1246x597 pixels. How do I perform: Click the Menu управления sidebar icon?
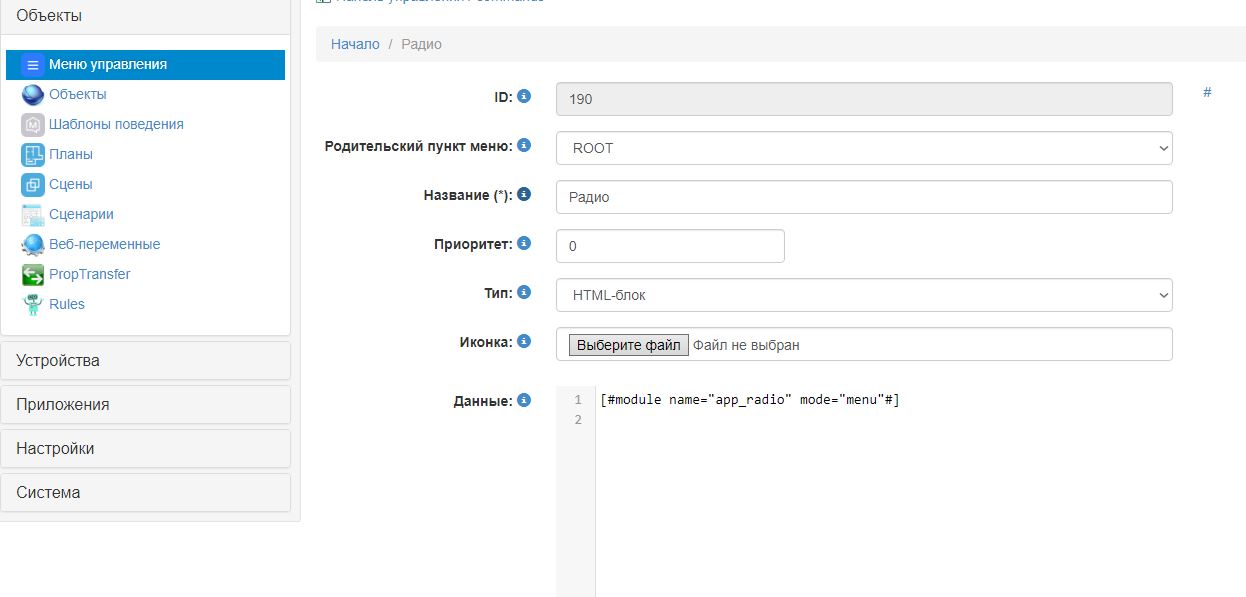[x=33, y=65]
